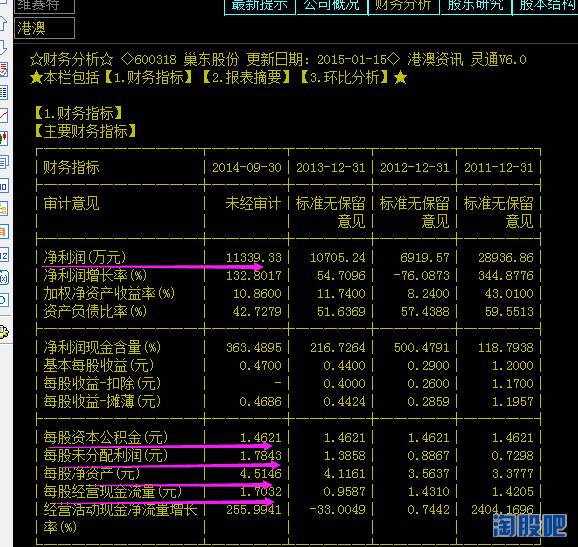Select growth rate value -76.0873
The height and width of the screenshot is (547, 578).
click(x=422, y=276)
